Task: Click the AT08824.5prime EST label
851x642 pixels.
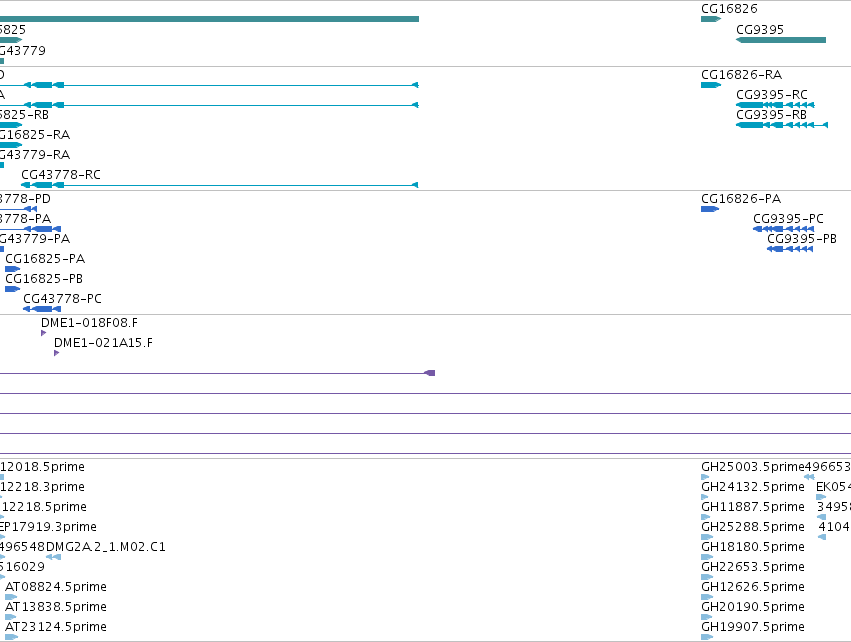Action: (56, 587)
